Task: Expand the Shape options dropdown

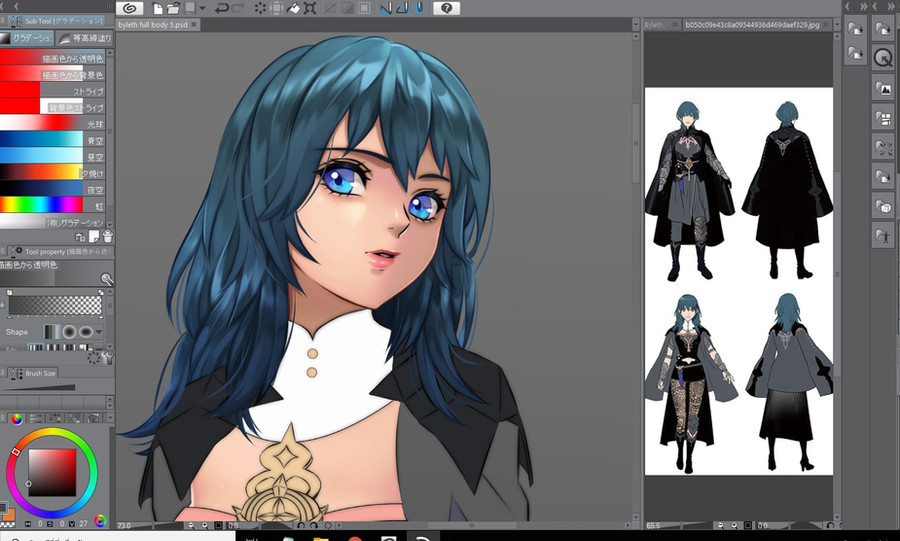Action: (99, 332)
